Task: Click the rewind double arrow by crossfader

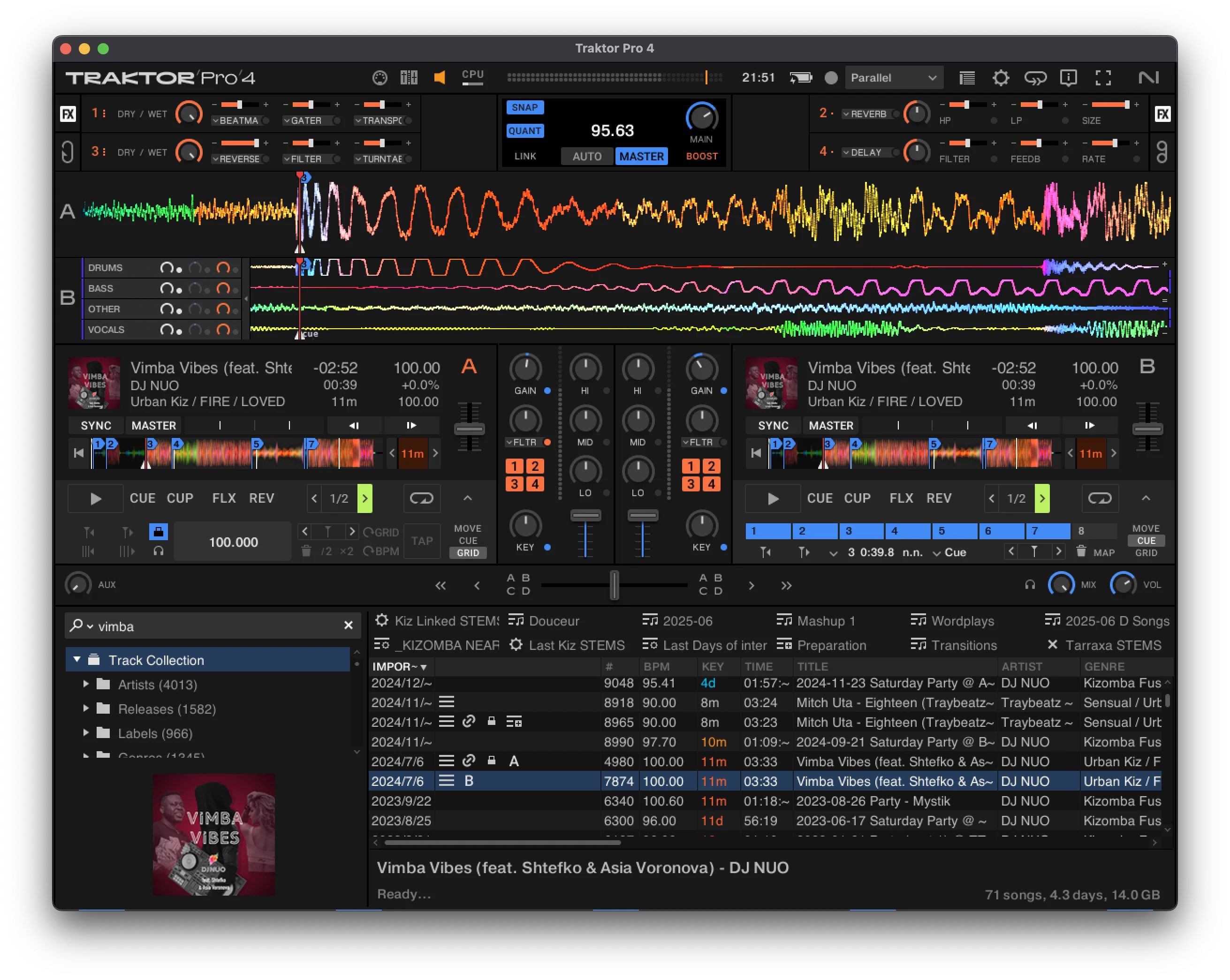Action: pos(440,586)
